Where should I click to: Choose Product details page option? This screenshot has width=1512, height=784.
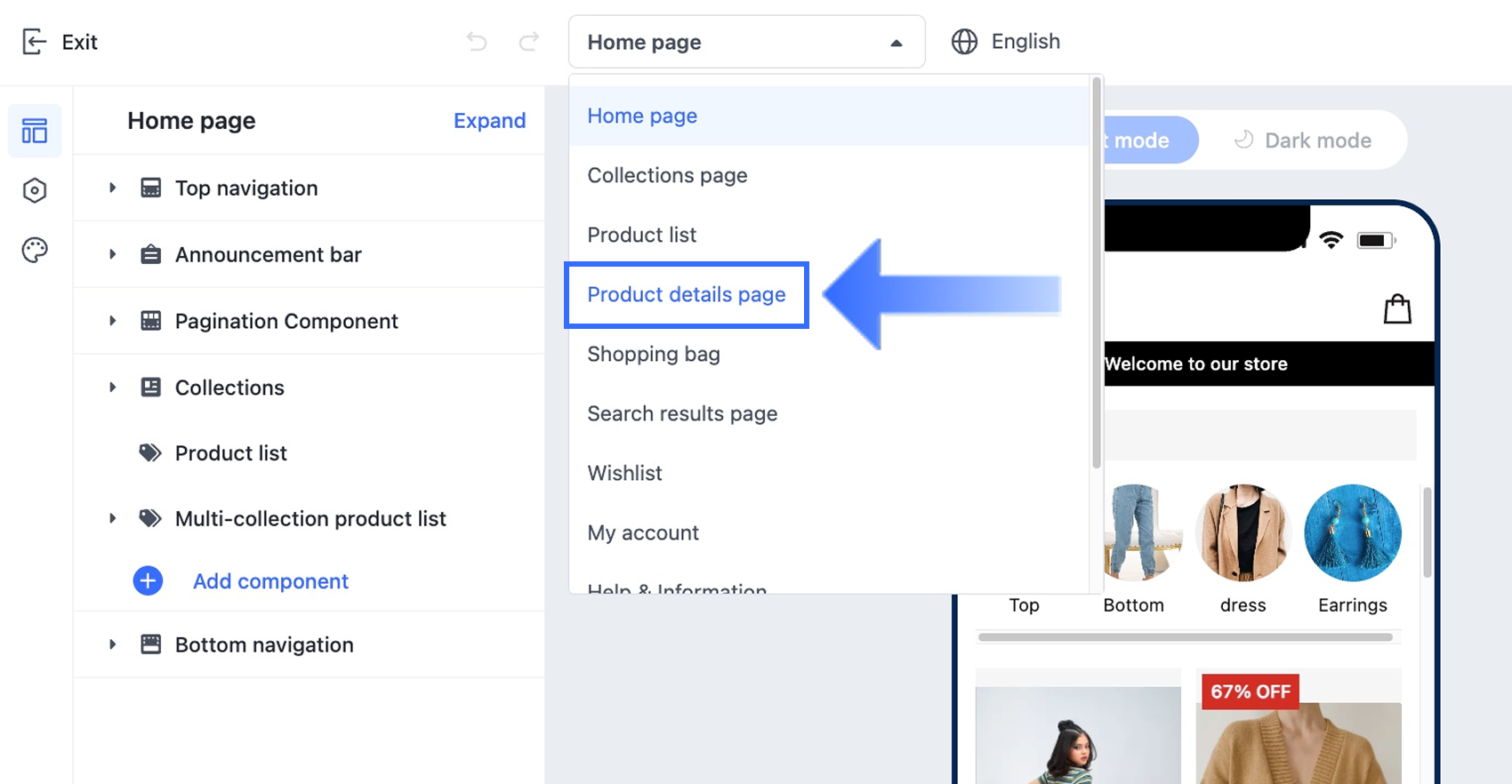687,294
